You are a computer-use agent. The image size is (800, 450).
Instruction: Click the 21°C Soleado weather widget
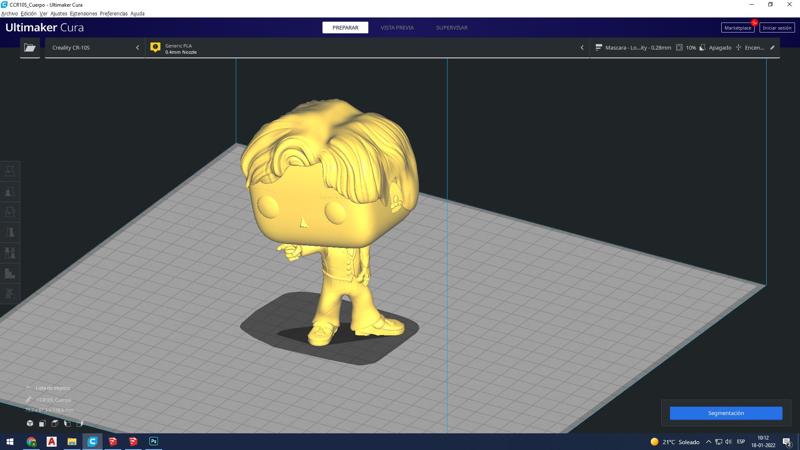click(x=674, y=442)
